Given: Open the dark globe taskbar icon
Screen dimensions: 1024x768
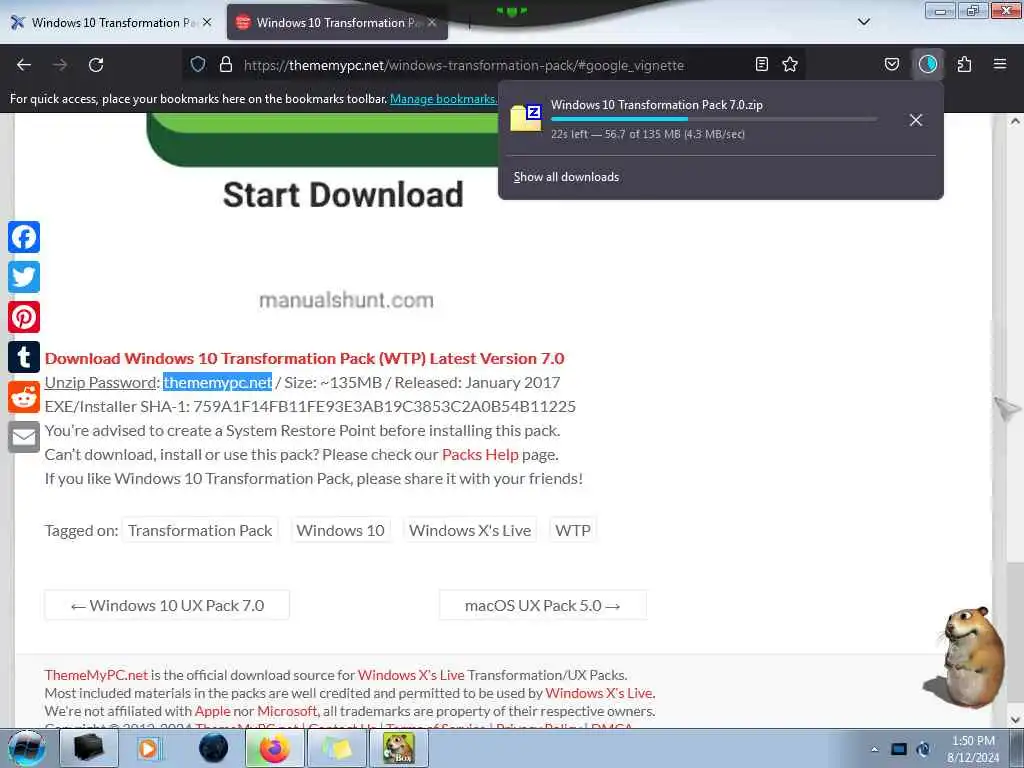Looking at the screenshot, I should pos(213,748).
